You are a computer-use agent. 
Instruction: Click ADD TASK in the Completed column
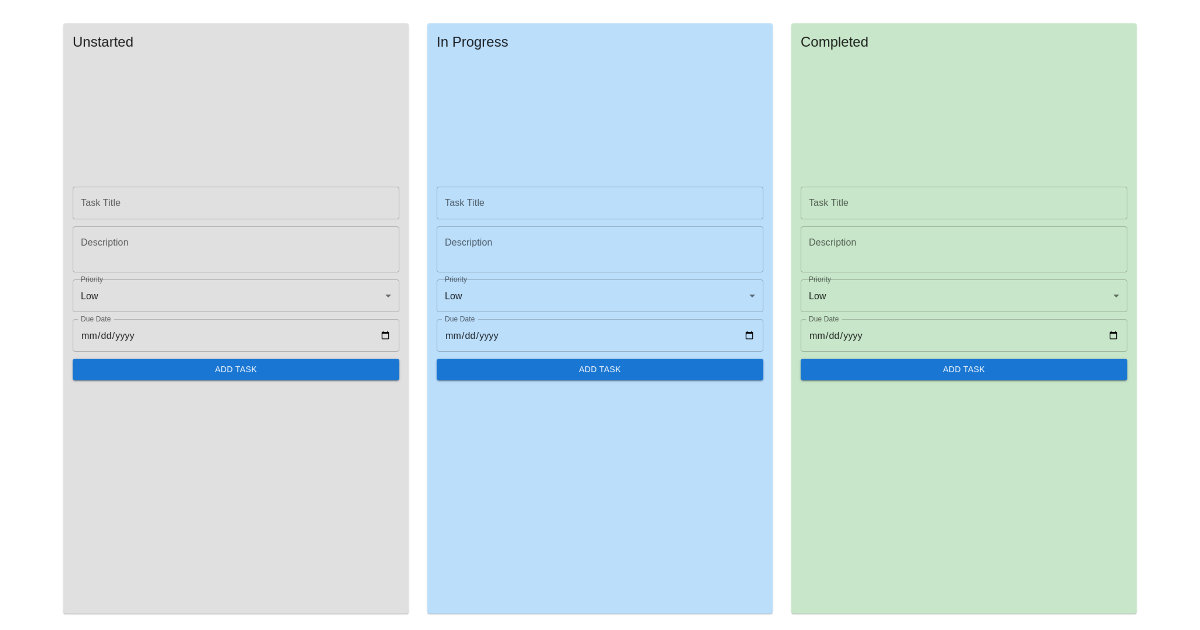pos(963,369)
